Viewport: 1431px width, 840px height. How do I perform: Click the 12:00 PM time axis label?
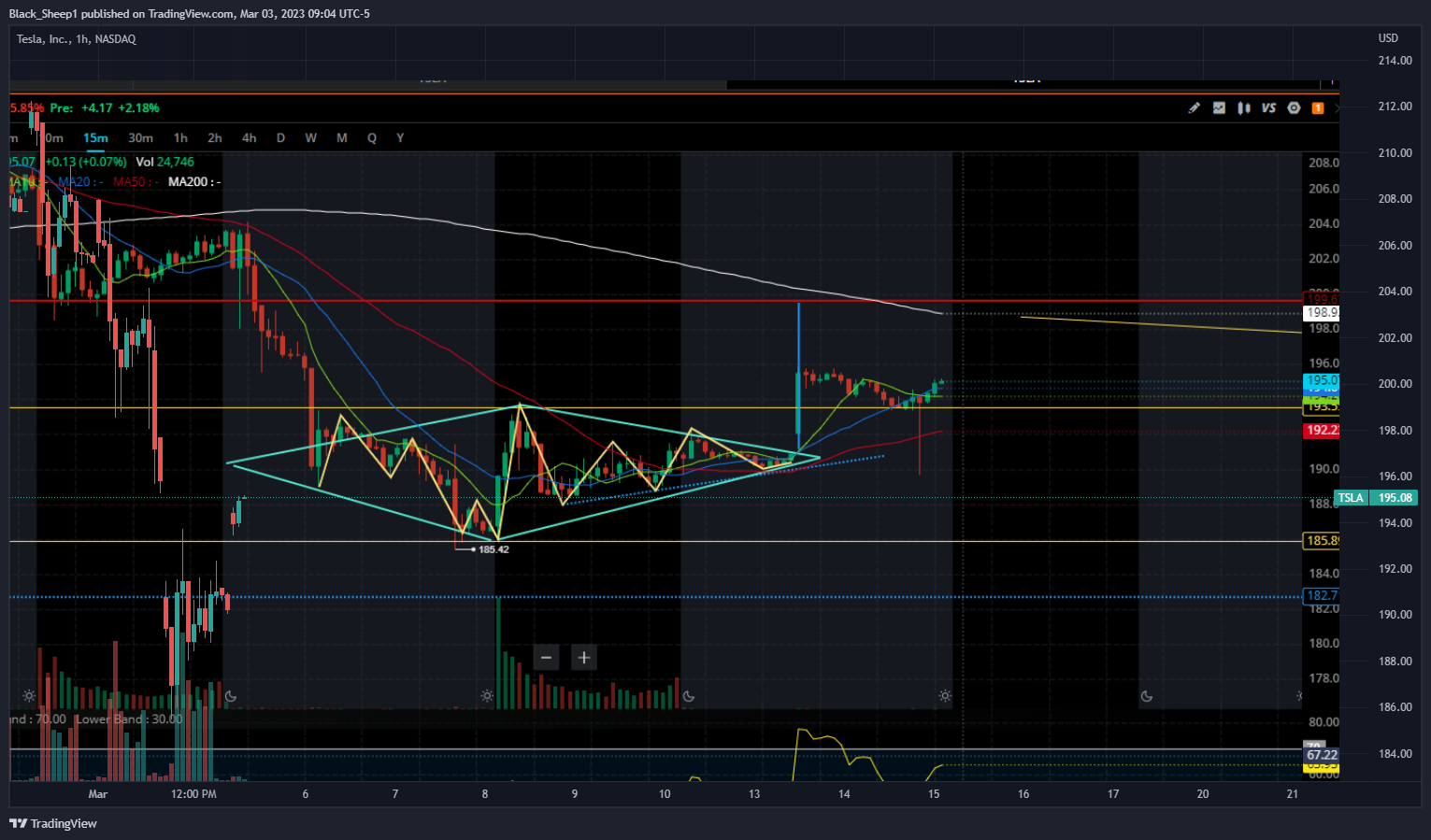193,794
